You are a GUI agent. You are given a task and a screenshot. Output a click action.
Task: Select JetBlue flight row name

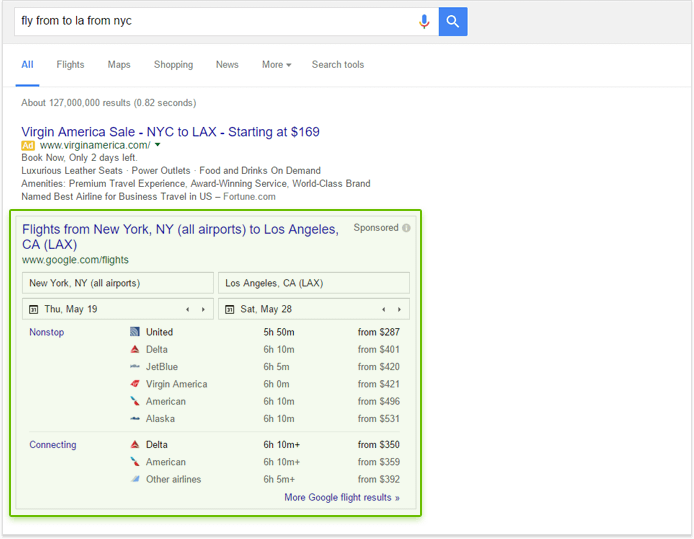tap(162, 366)
